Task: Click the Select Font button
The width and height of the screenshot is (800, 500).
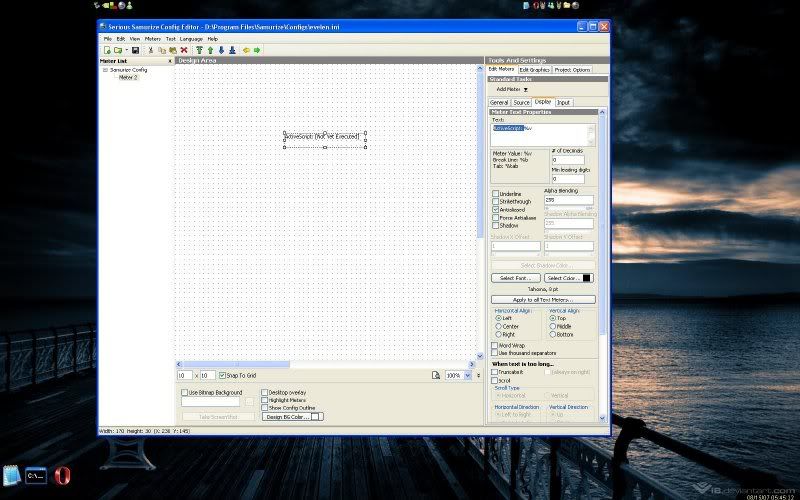Action: [x=516, y=278]
